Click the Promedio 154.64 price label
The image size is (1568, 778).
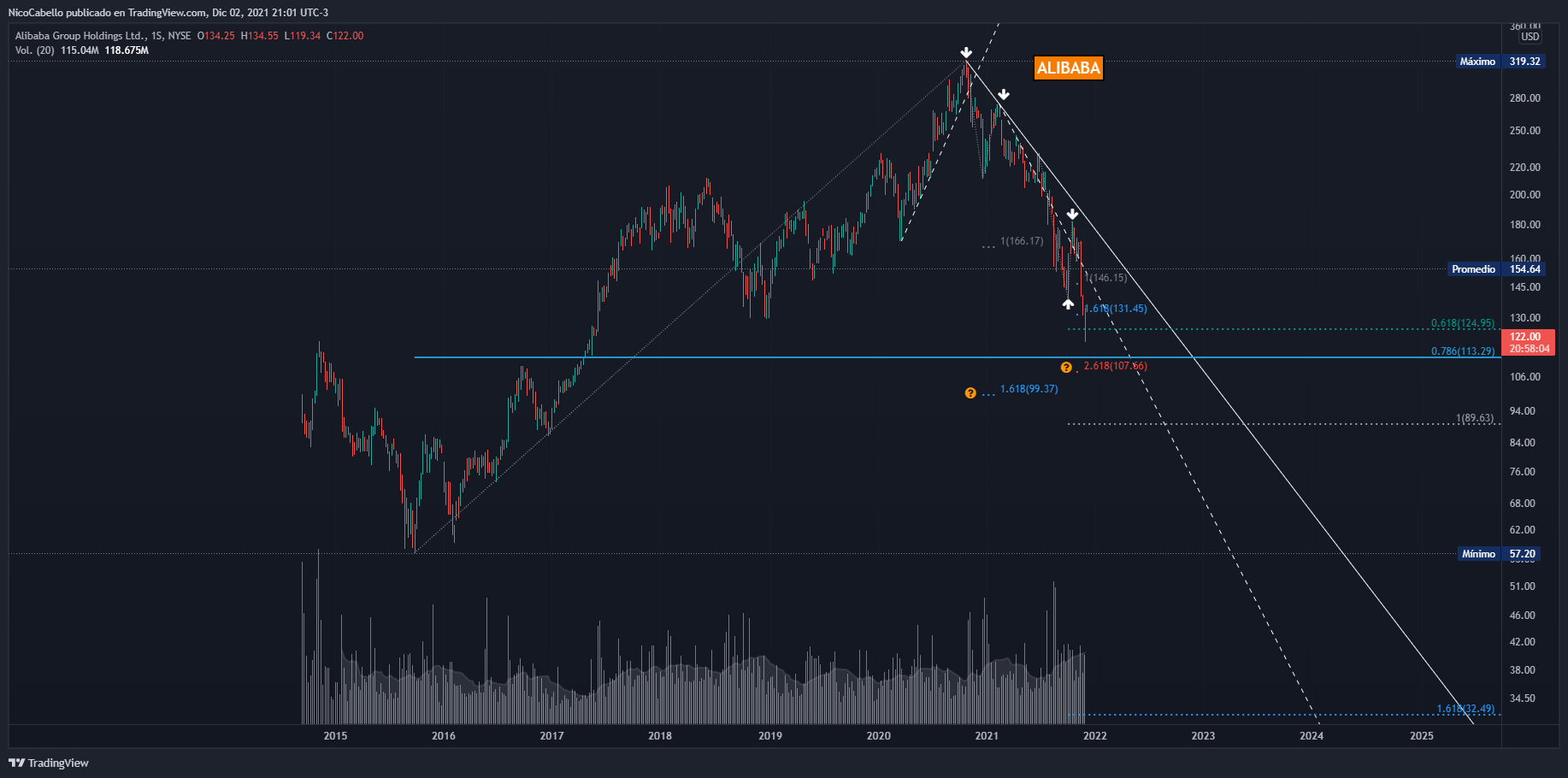(1497, 269)
